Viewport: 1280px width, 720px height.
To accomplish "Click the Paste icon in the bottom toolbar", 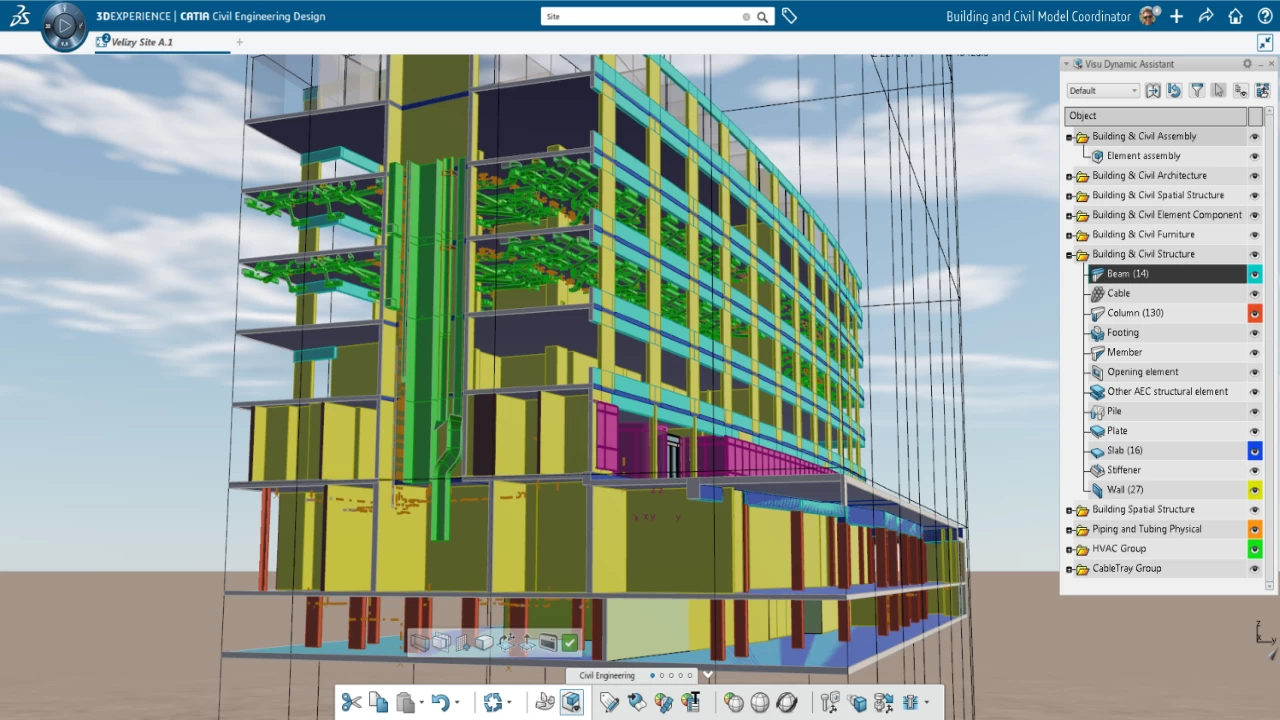I will coord(405,701).
